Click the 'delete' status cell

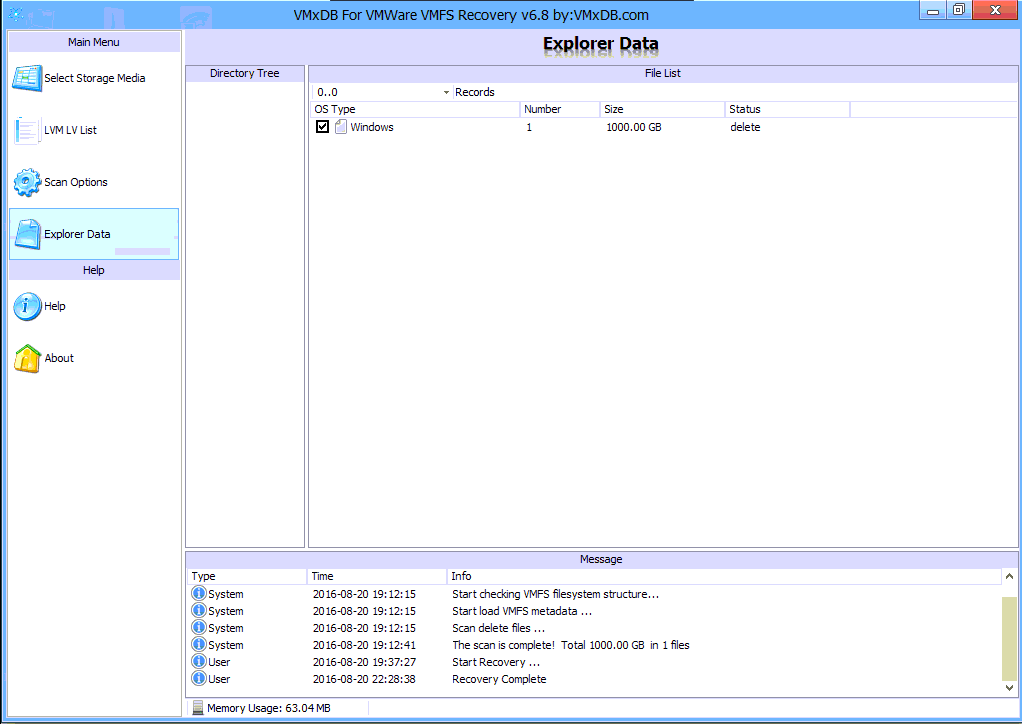(745, 127)
